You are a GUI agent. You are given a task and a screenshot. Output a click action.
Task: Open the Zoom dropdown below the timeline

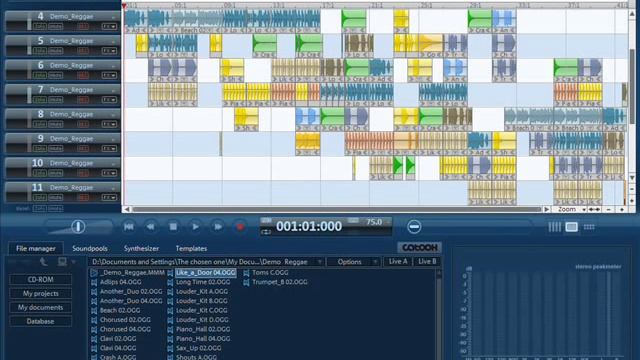click(x=571, y=209)
